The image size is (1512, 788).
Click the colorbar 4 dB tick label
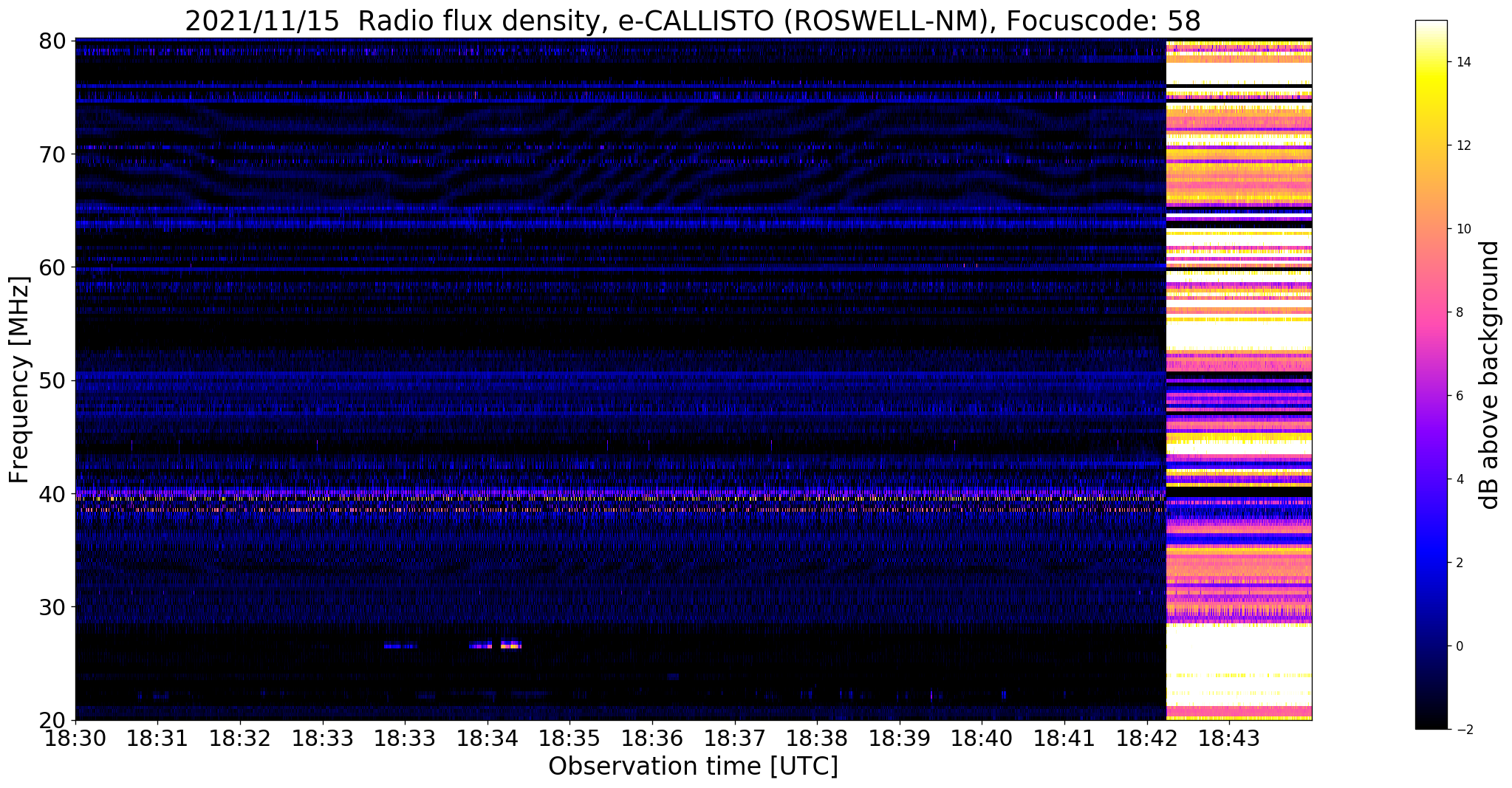tap(1460, 479)
